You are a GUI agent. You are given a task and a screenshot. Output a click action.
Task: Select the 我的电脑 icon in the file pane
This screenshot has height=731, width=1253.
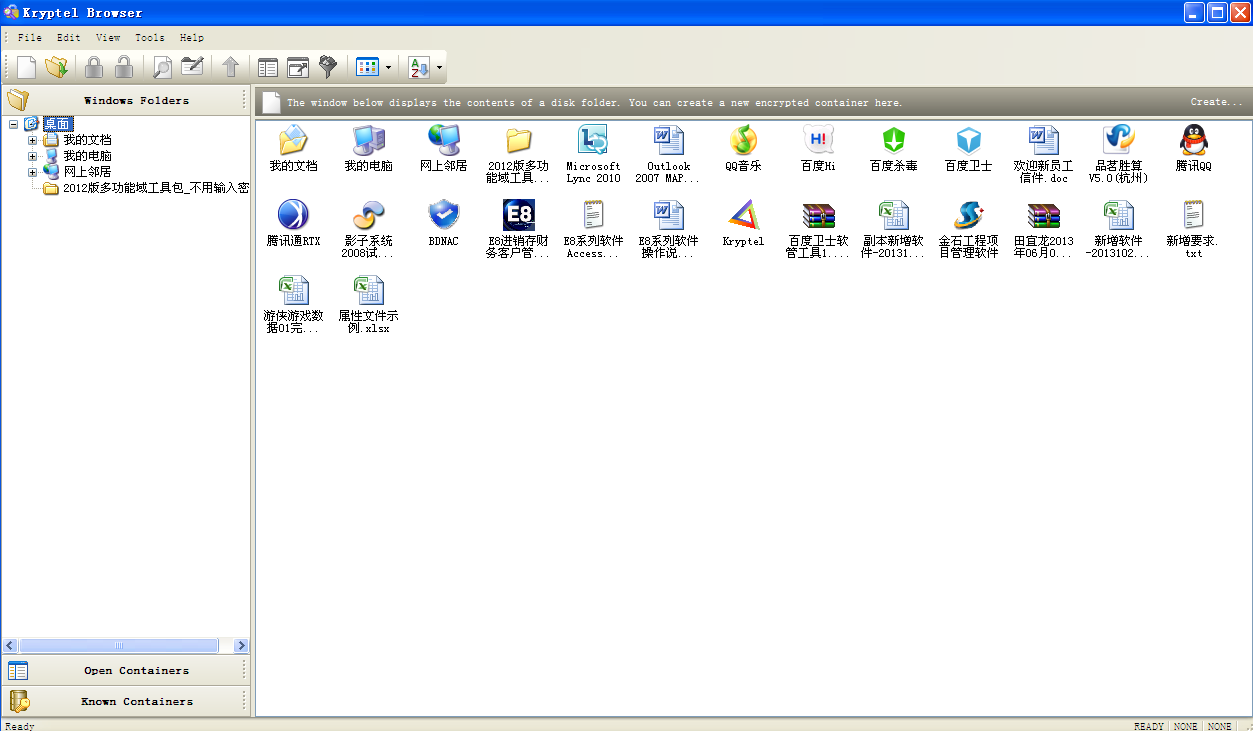[x=368, y=148]
